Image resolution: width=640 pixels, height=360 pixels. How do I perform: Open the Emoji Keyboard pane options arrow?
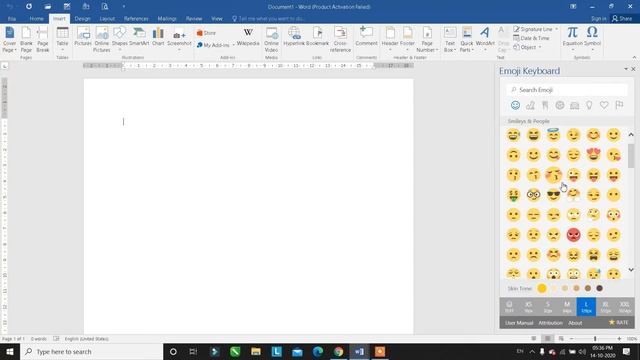click(626, 69)
